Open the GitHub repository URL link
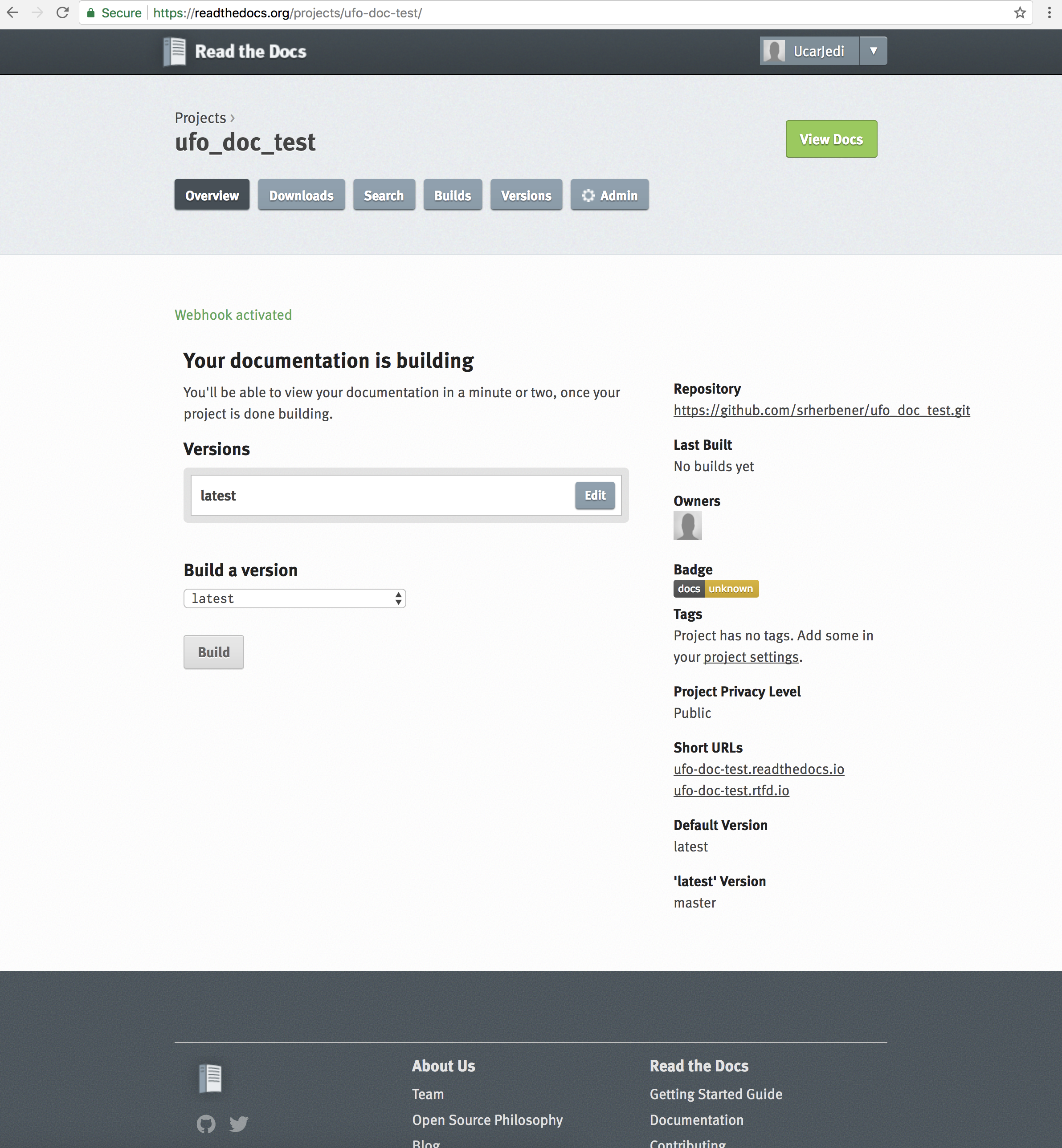 821,410
